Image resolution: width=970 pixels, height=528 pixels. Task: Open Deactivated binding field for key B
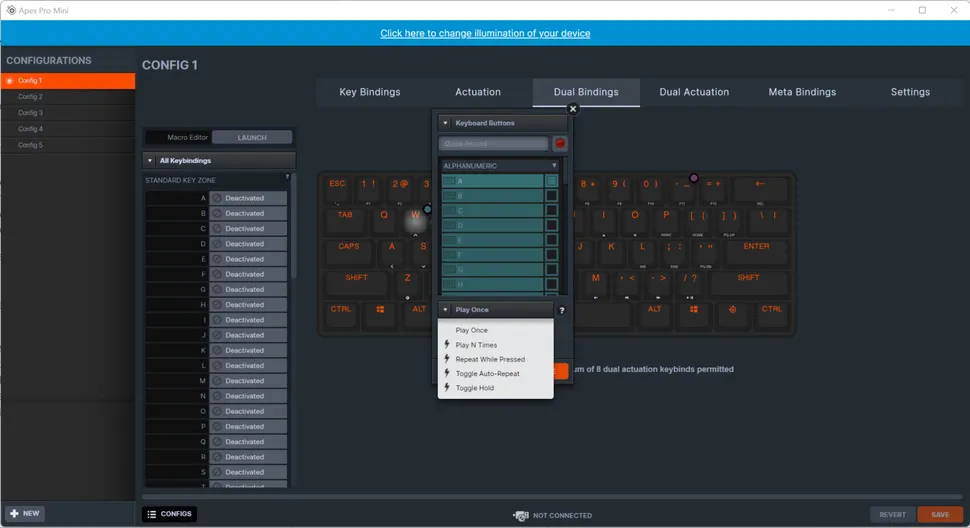click(x=248, y=213)
